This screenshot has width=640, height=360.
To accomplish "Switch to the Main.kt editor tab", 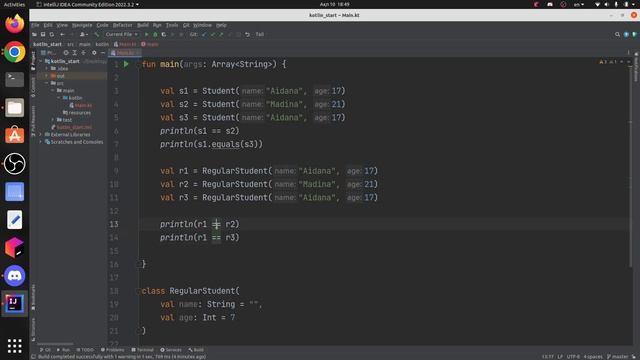I will click(125, 53).
